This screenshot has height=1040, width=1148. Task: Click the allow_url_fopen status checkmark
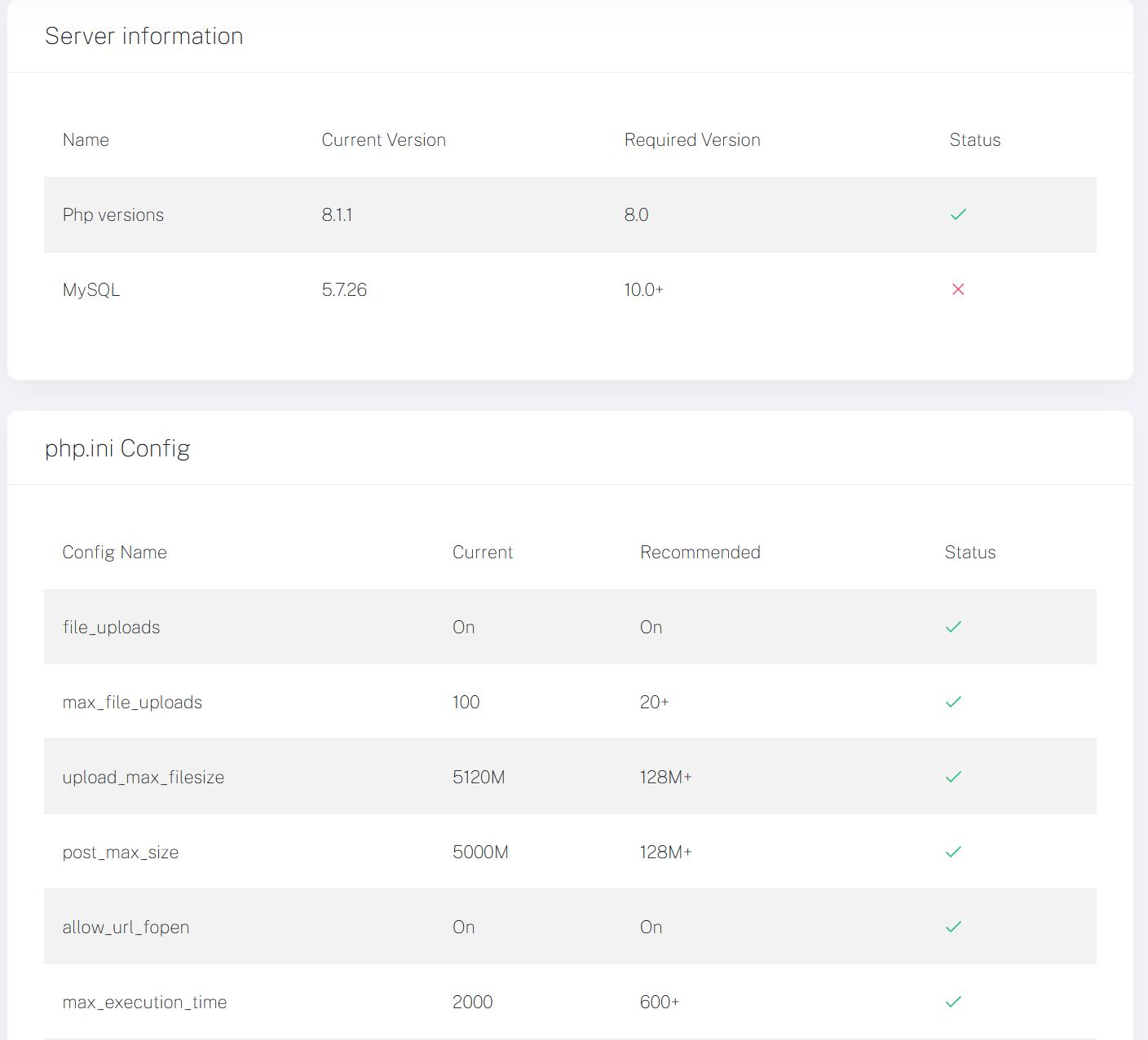953,927
